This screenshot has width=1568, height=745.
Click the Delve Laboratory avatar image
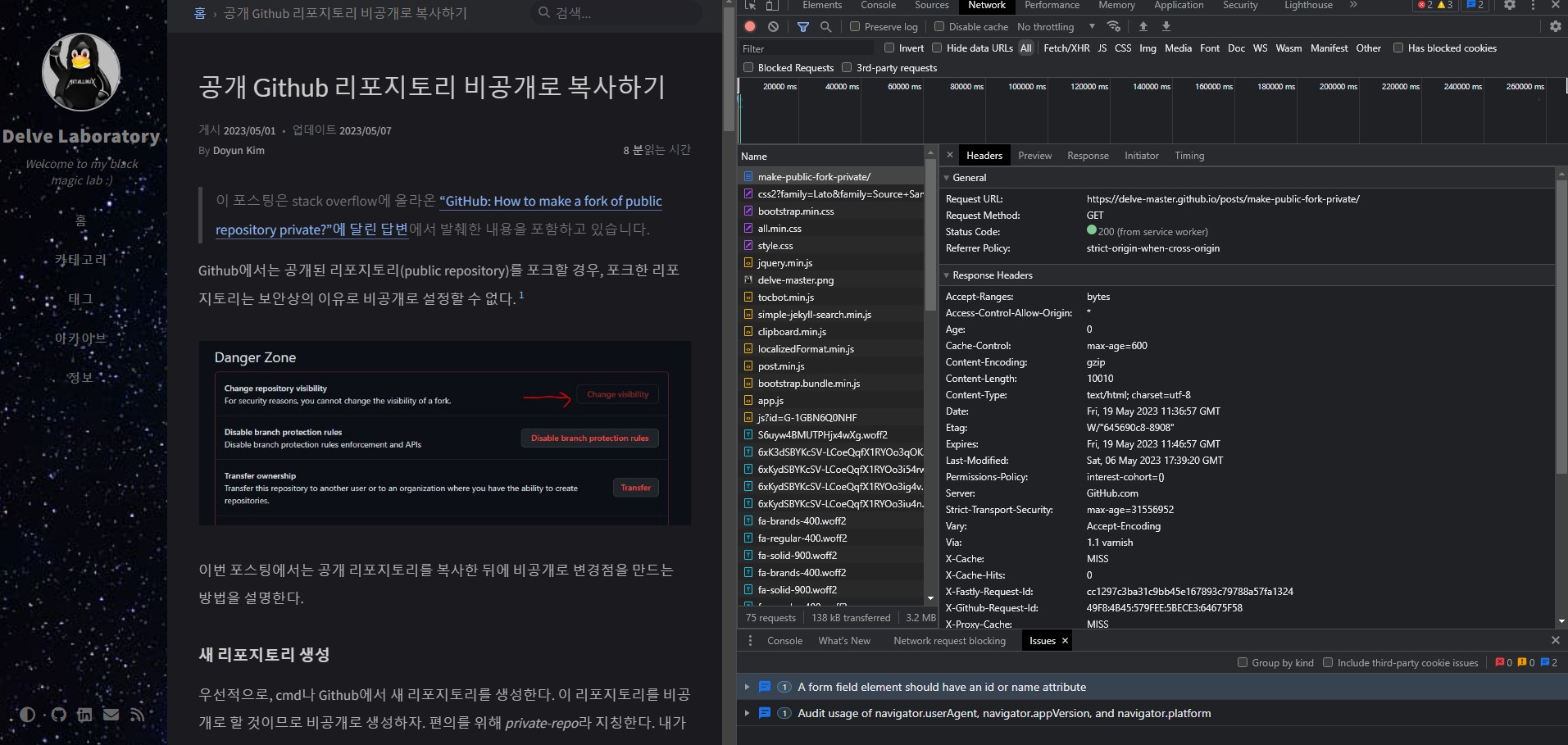[x=80, y=72]
